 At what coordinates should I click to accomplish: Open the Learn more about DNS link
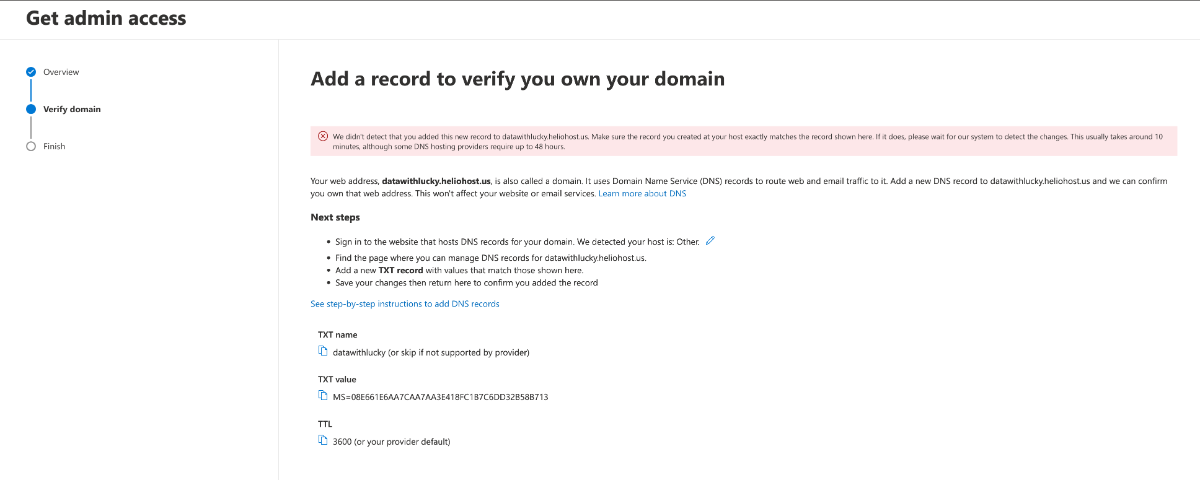[x=642, y=193]
